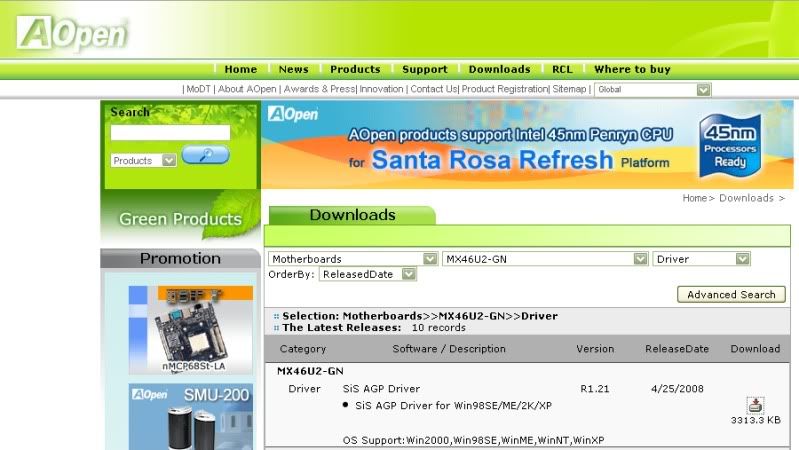The image size is (799, 450).
Task: Click Home in the breadcrumb
Action: pyautogui.click(x=695, y=198)
